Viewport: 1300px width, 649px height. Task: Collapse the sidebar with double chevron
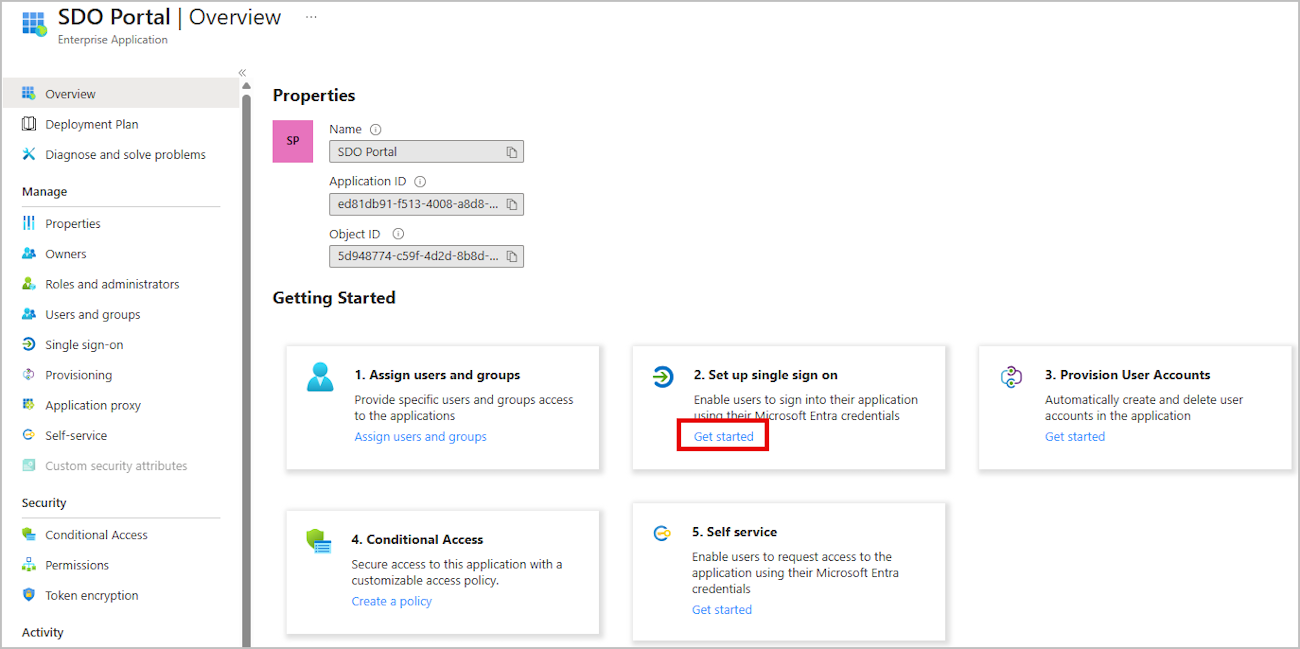pos(242,73)
